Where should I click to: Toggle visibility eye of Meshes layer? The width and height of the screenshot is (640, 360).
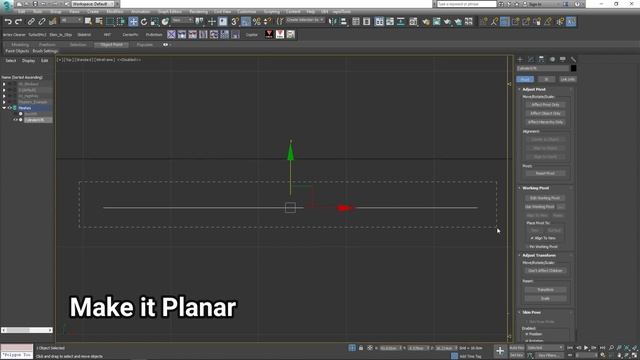10,108
